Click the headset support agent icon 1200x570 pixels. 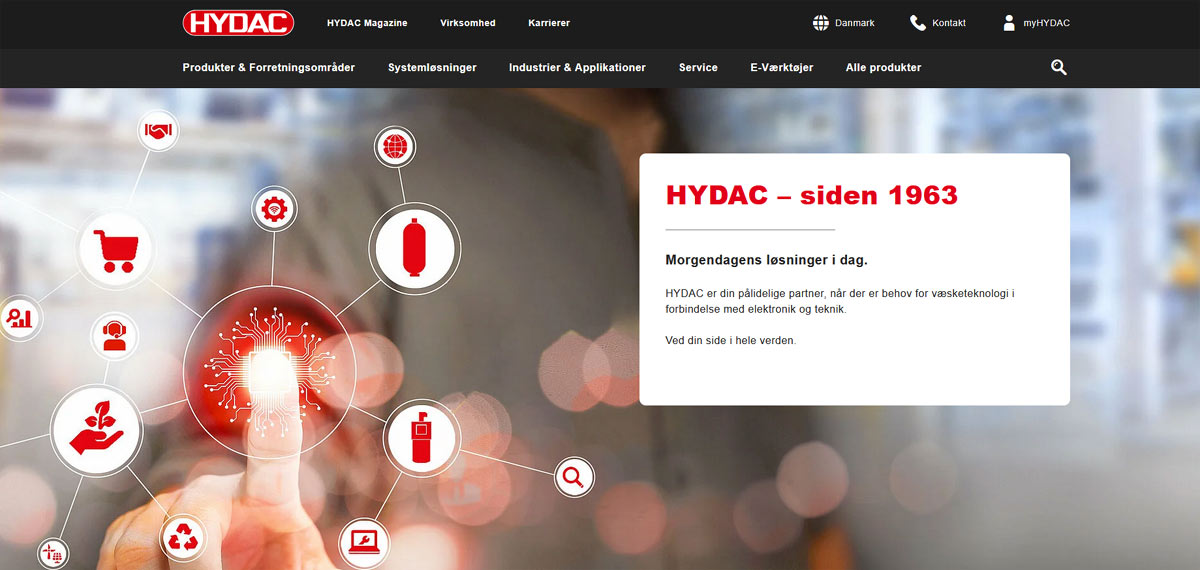[115, 335]
